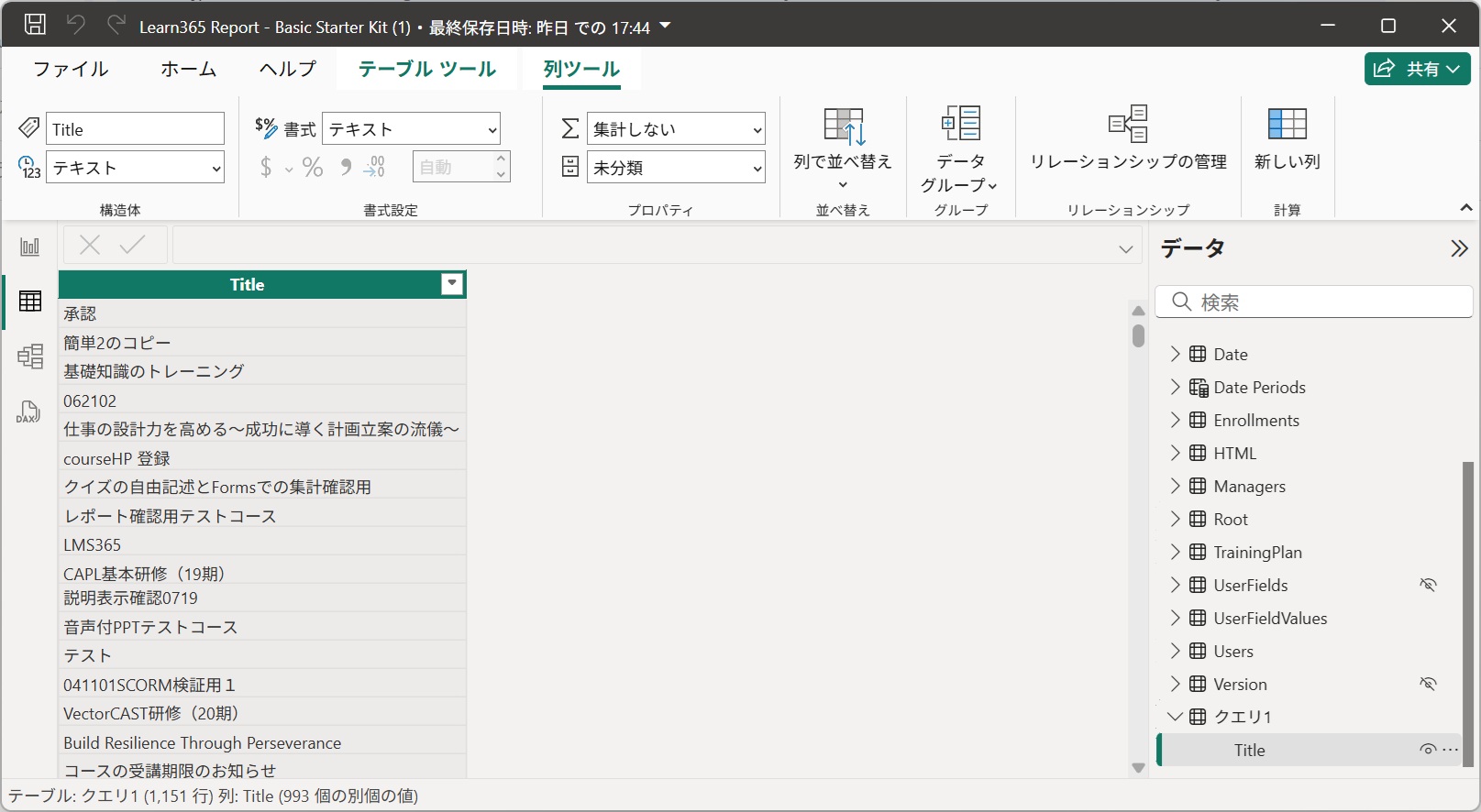Screen dimensions: 1481x812
Task: Click the Redo arrow icon
Action: pyautogui.click(x=116, y=25)
